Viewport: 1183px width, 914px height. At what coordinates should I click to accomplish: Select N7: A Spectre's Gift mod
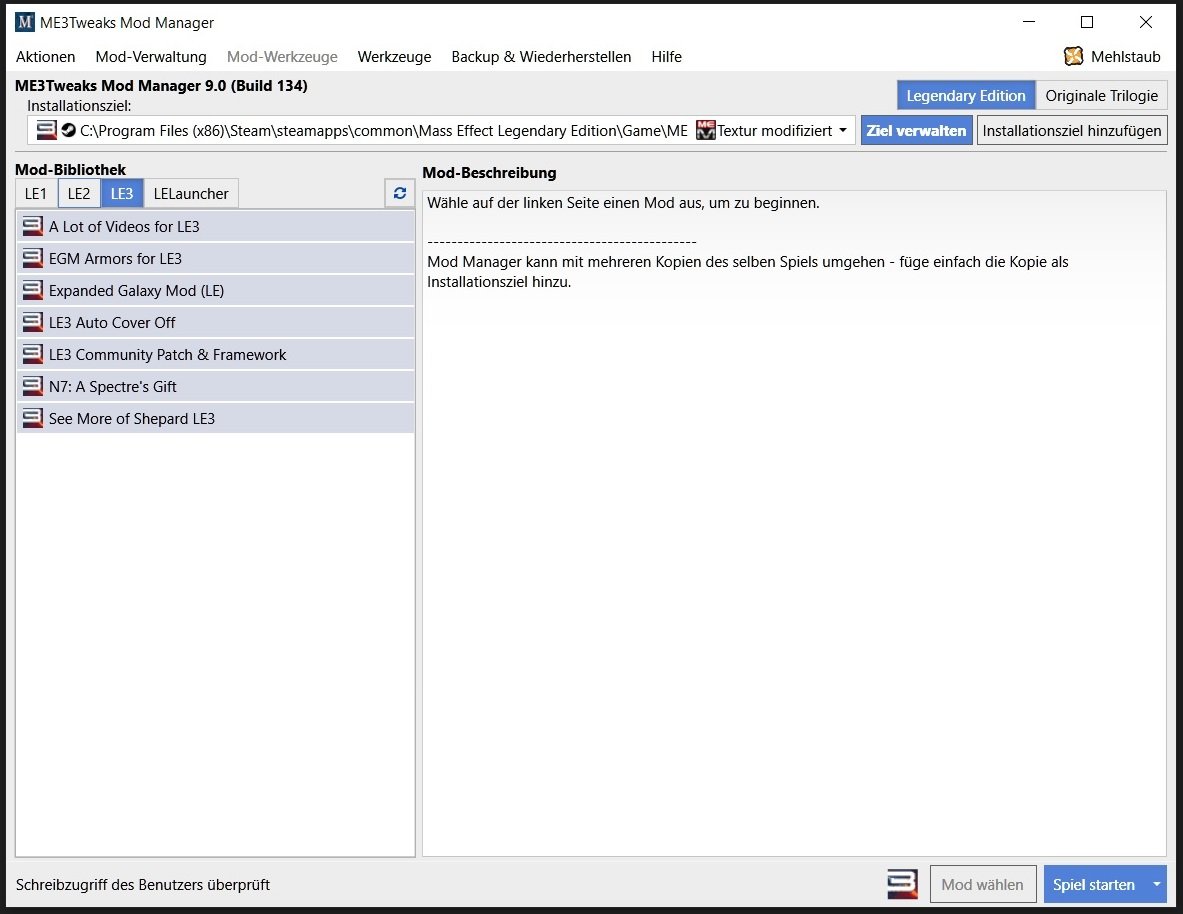(x=216, y=386)
